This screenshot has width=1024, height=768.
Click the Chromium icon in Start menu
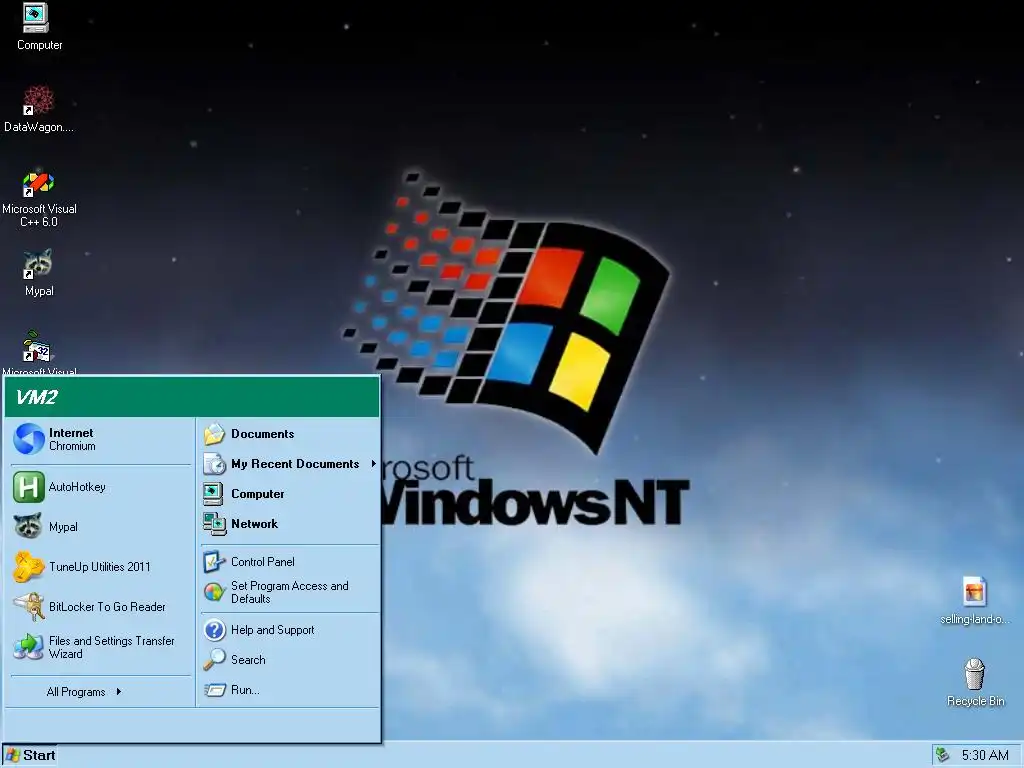point(29,439)
